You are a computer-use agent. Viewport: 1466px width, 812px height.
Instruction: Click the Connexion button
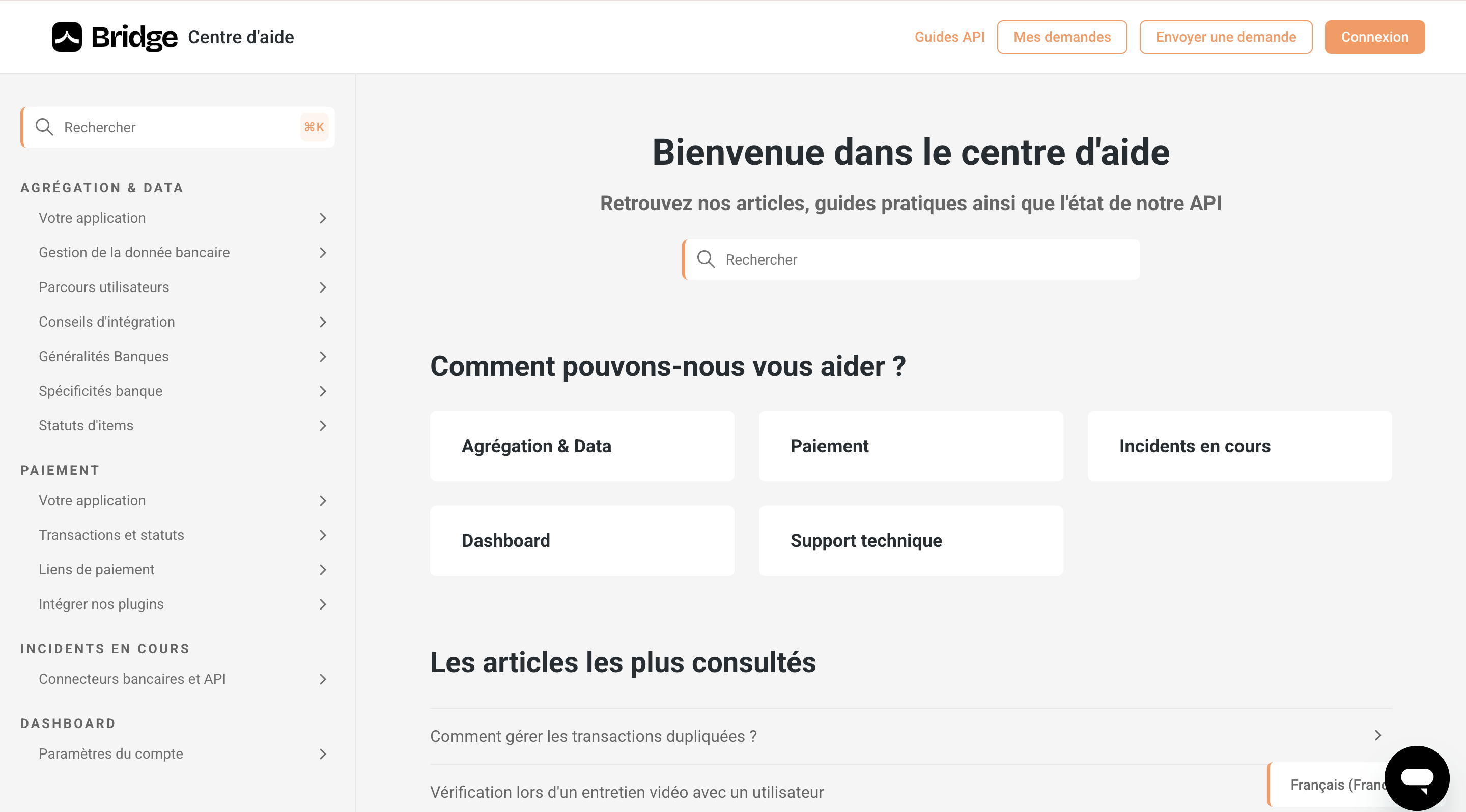click(1374, 37)
